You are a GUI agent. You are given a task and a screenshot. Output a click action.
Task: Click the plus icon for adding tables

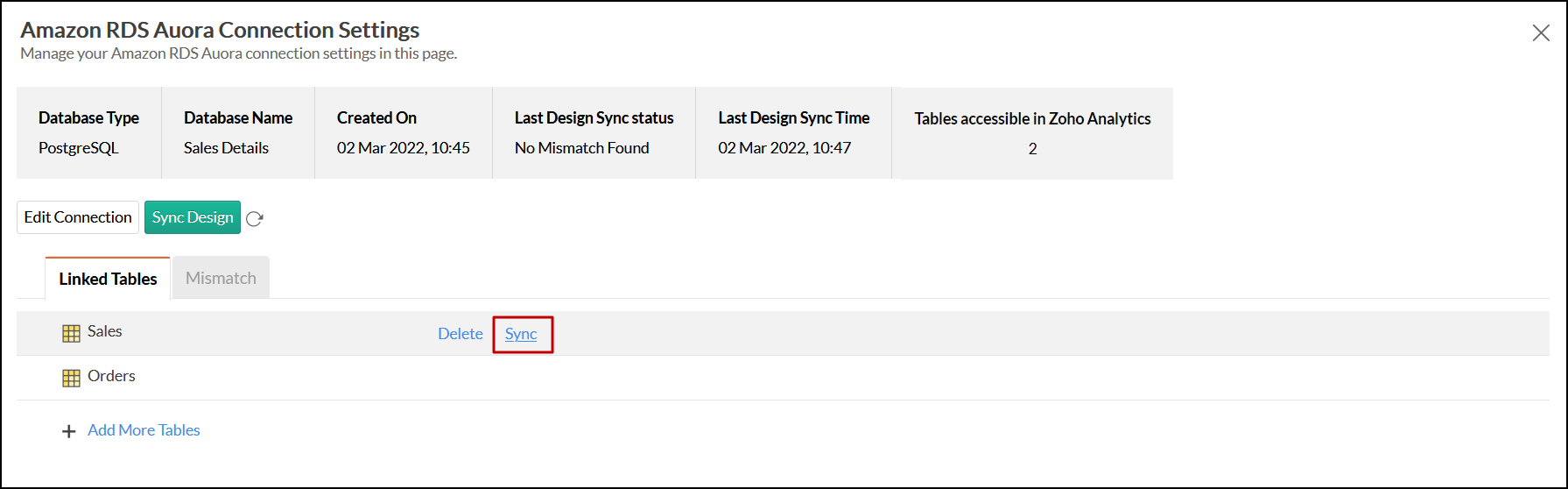click(x=69, y=431)
